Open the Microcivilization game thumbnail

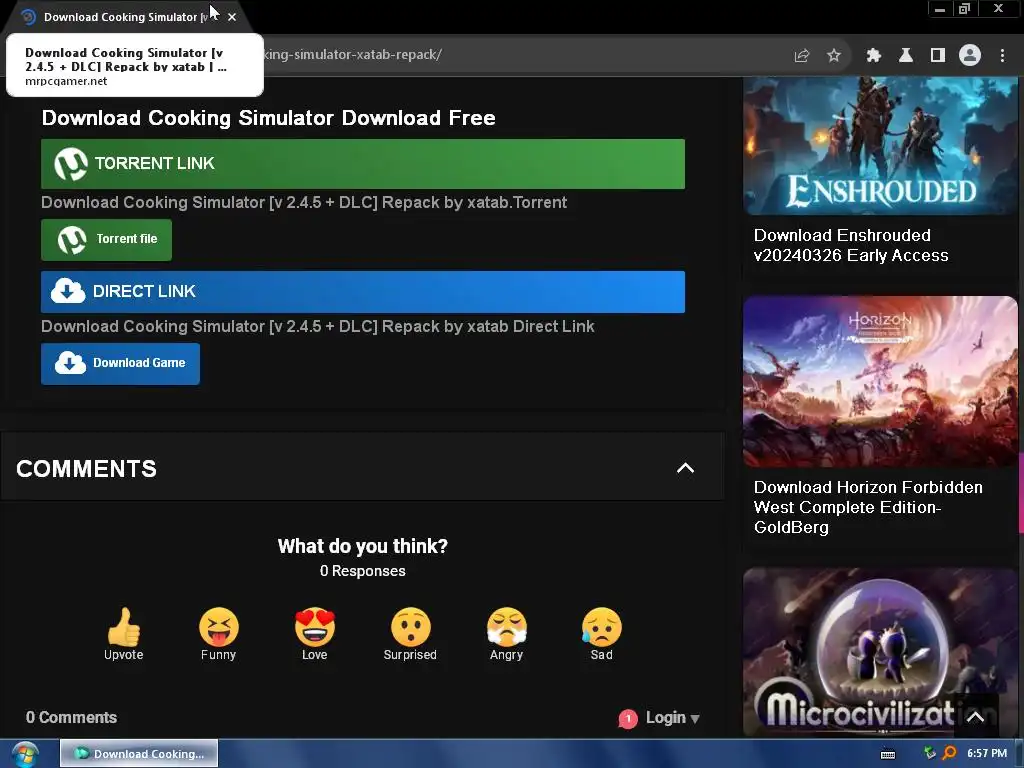880,652
